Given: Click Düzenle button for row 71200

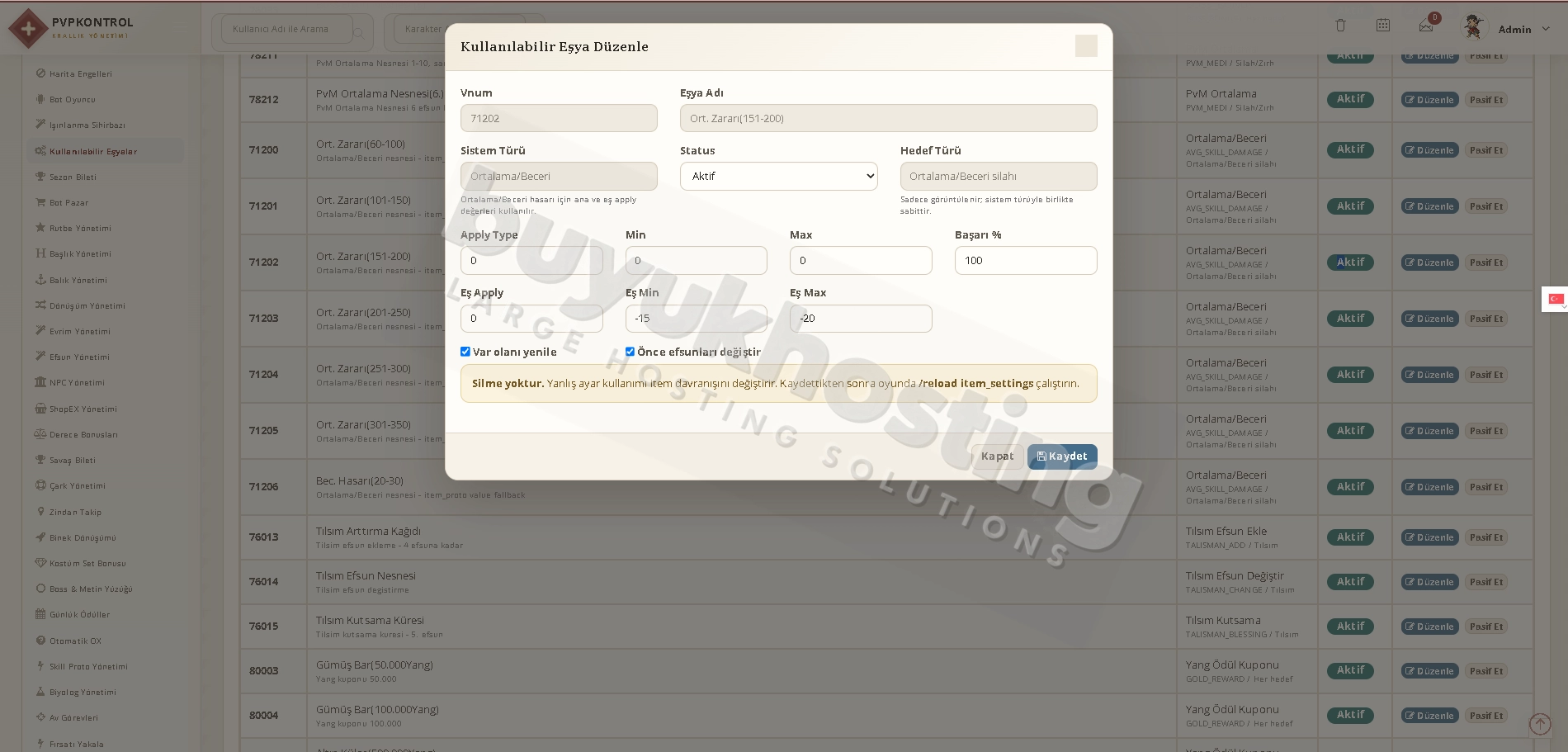Looking at the screenshot, I should point(1429,150).
